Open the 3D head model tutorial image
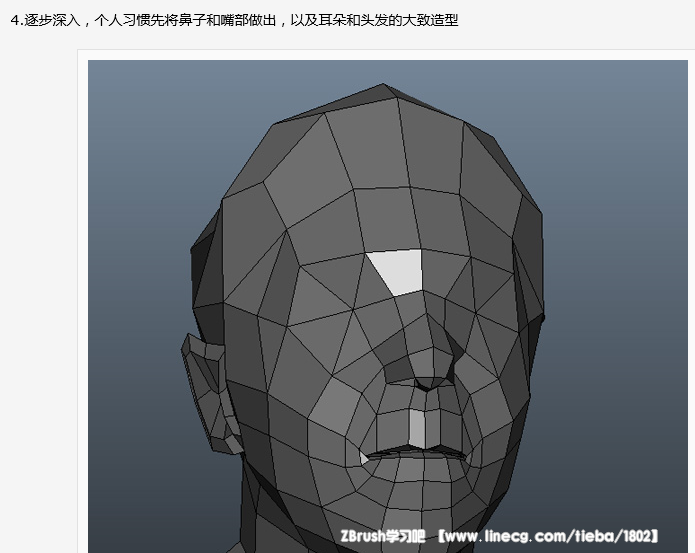Screen dimensions: 695x553 pyautogui.click(x=387, y=306)
